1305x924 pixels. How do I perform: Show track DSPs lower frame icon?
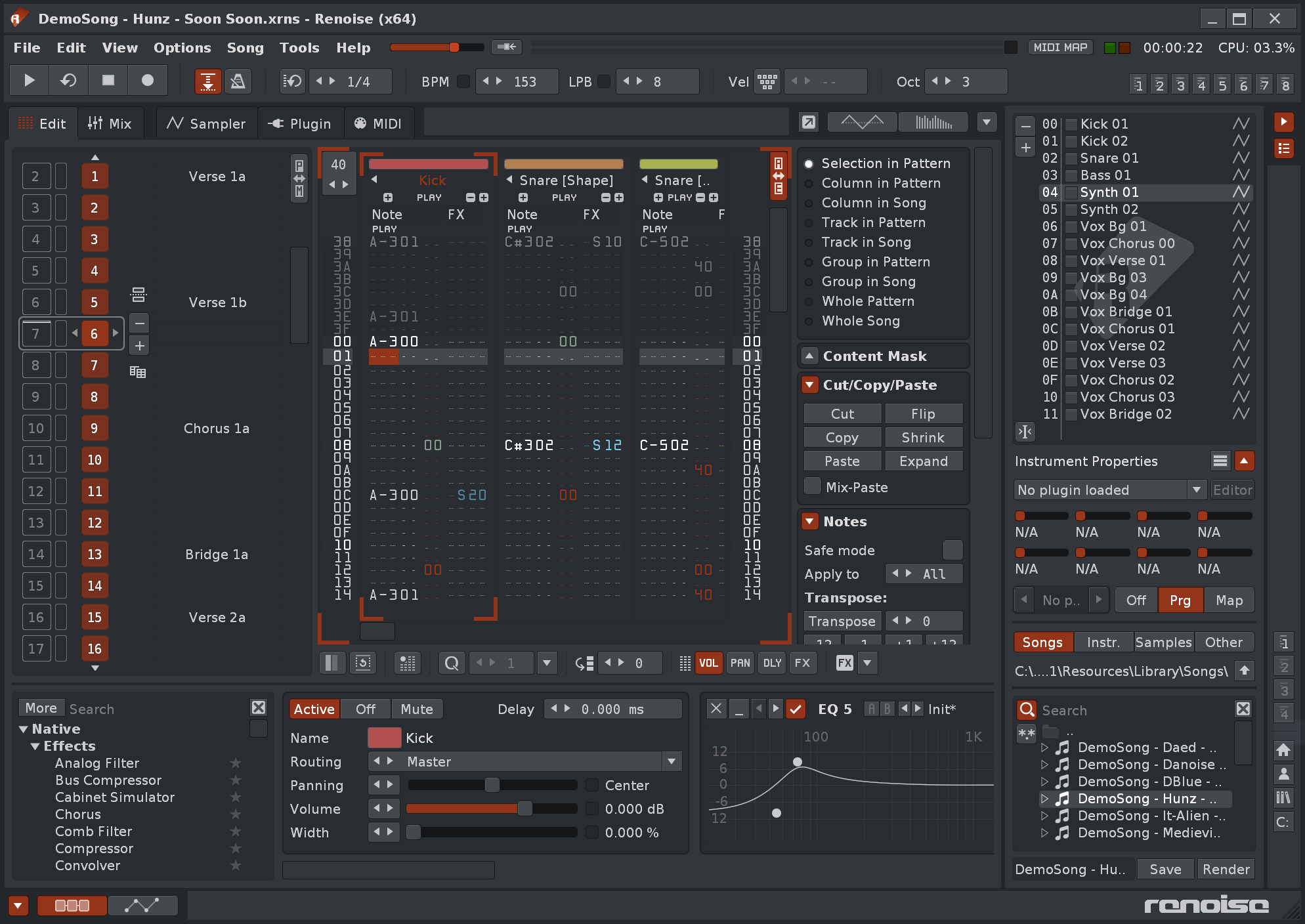click(72, 906)
